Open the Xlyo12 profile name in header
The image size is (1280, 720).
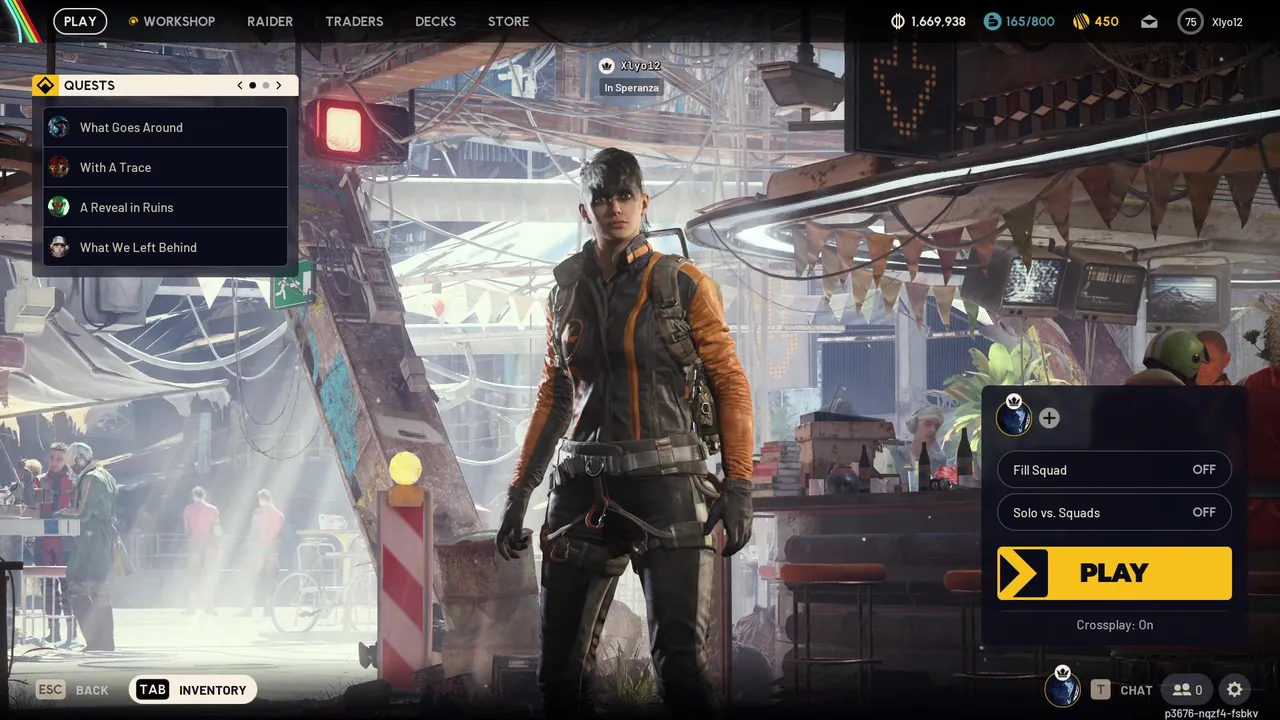click(1227, 22)
